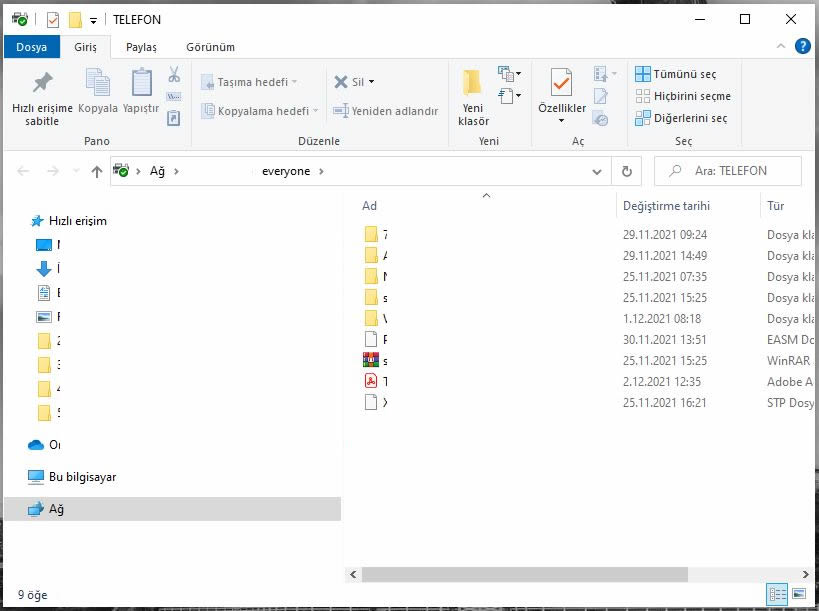Open the Dosya menu
The height and width of the screenshot is (611, 819).
point(31,47)
